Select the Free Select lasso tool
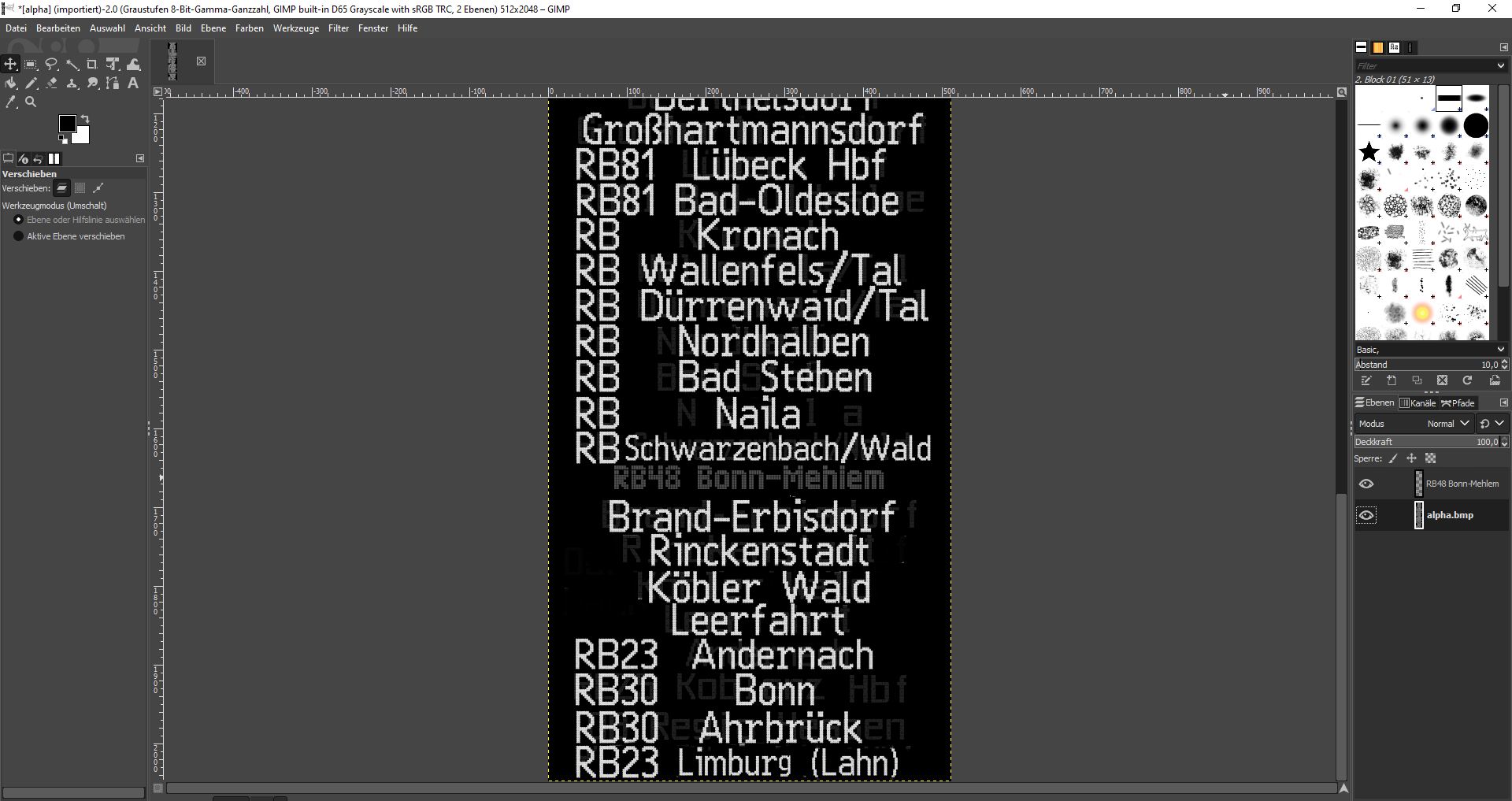1512x801 pixels. pyautogui.click(x=52, y=65)
